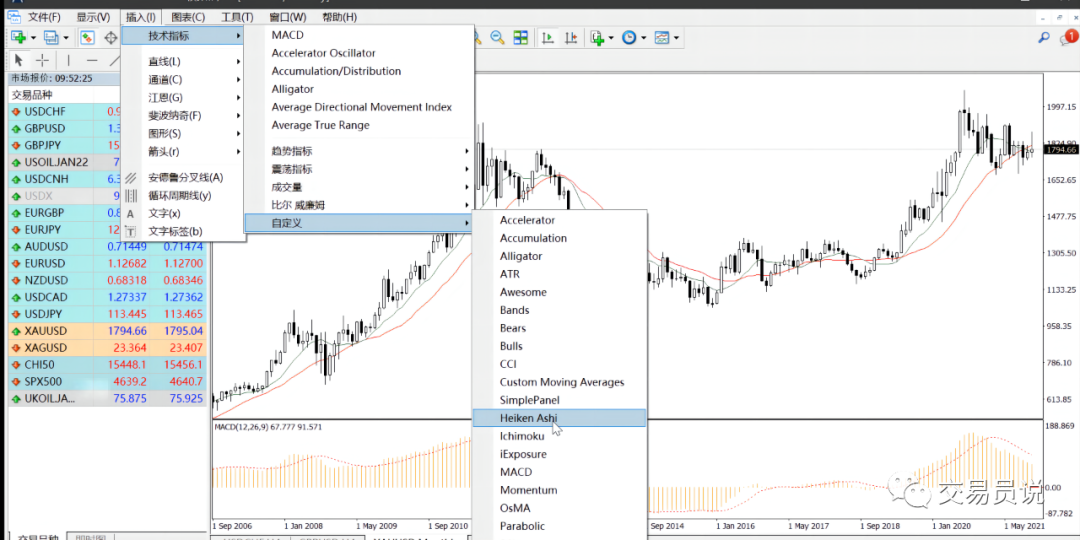Click the arrow icon next to EURUSD
The image size is (1080, 540).
click(x=16, y=264)
